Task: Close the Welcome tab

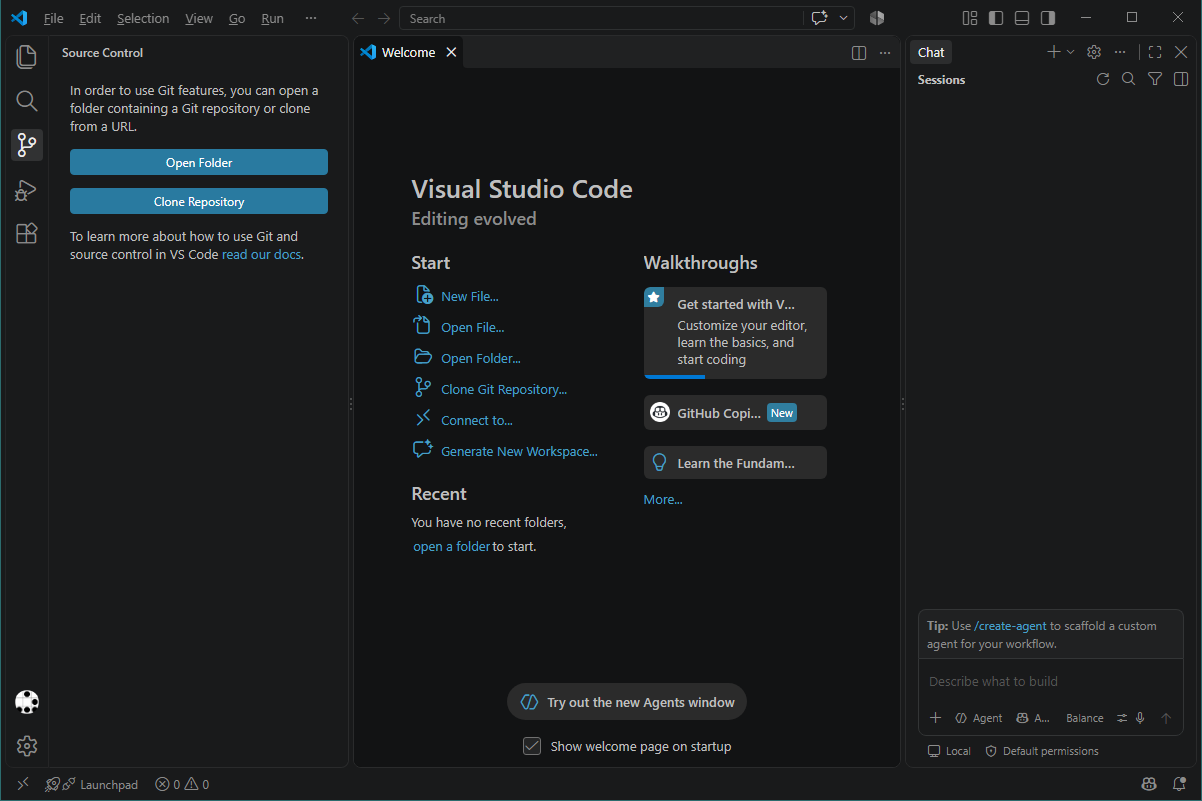Action: pos(451,53)
